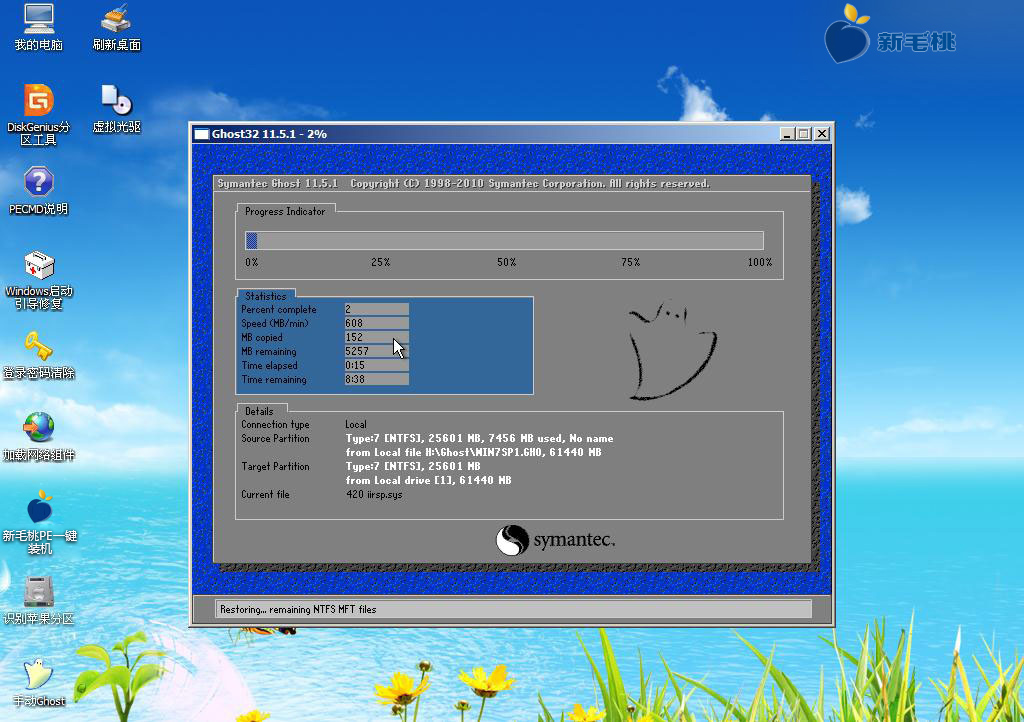Click the Time remaining value 8:38
Screen dimensions: 1024x722
(377, 379)
